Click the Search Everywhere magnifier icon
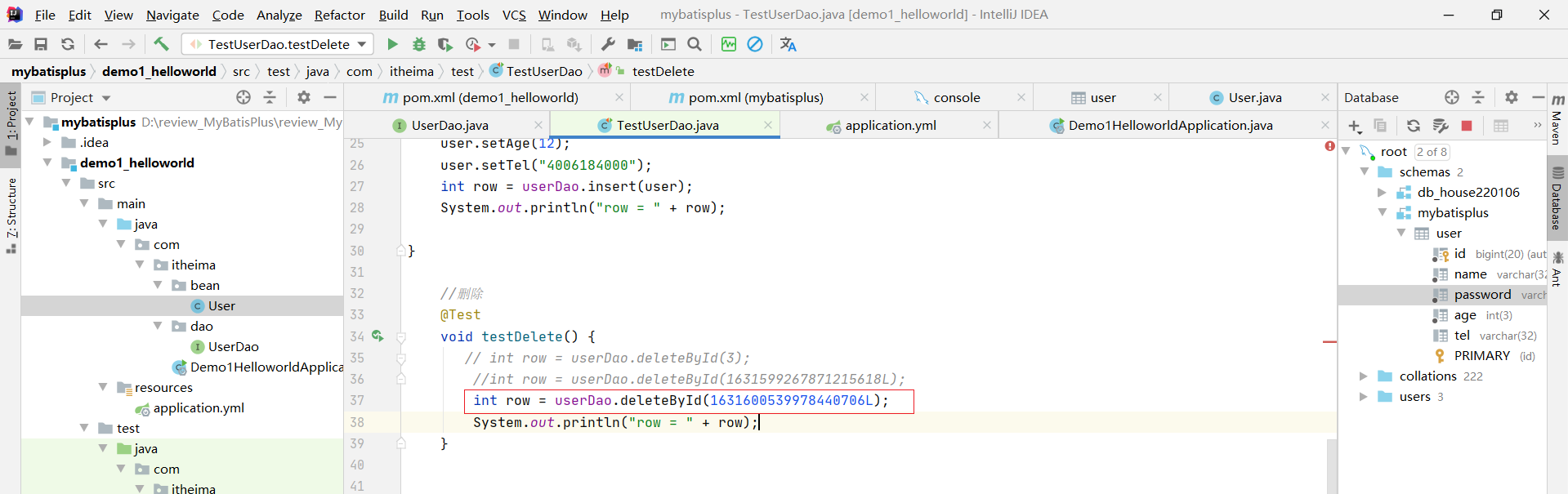Screen dimensions: 1568x494 click(x=695, y=44)
